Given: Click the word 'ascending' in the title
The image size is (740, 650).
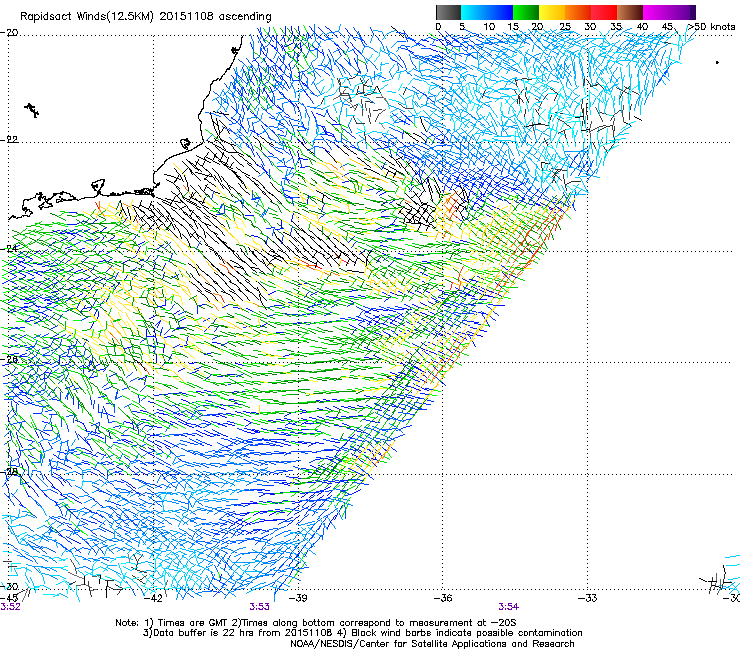Looking at the screenshot, I should click(x=245, y=17).
